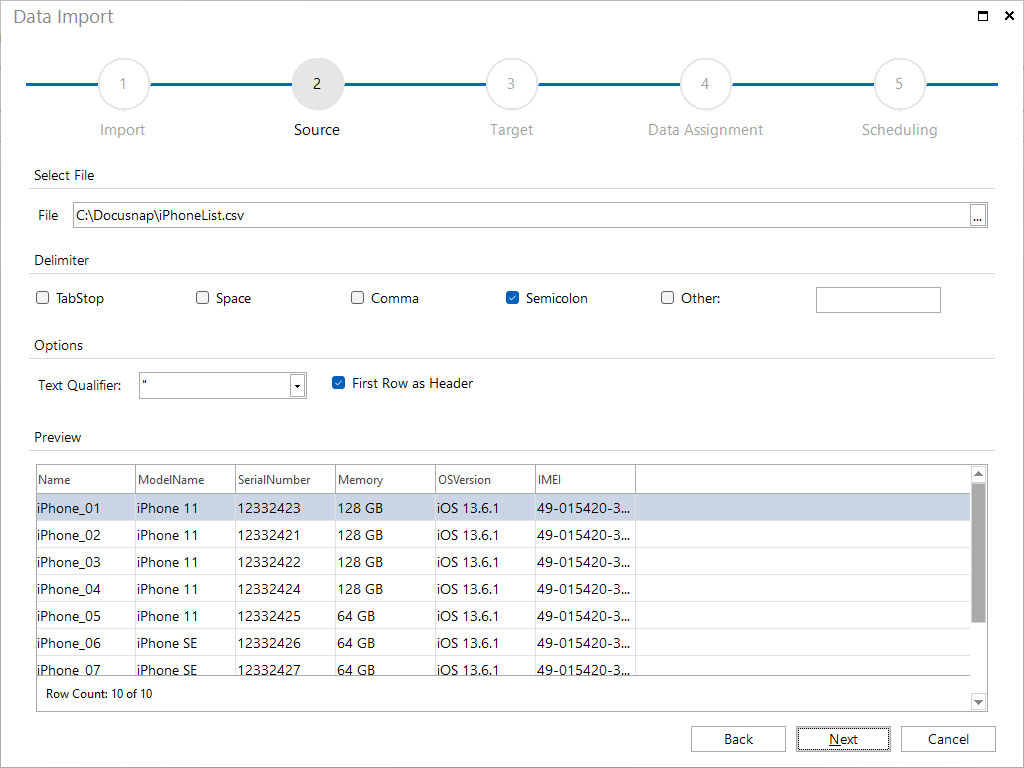
Task: Enable the Comma delimiter checkbox
Action: coord(357,298)
